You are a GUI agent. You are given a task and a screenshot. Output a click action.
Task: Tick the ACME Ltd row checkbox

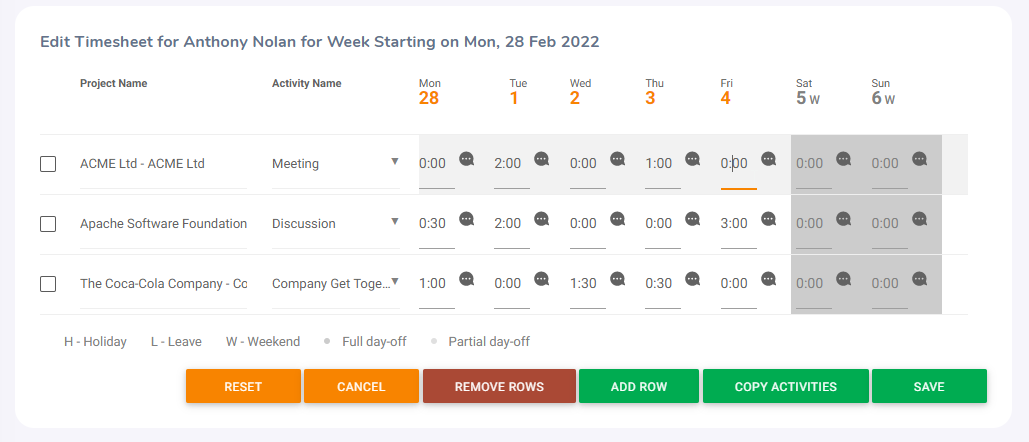[x=48, y=164]
